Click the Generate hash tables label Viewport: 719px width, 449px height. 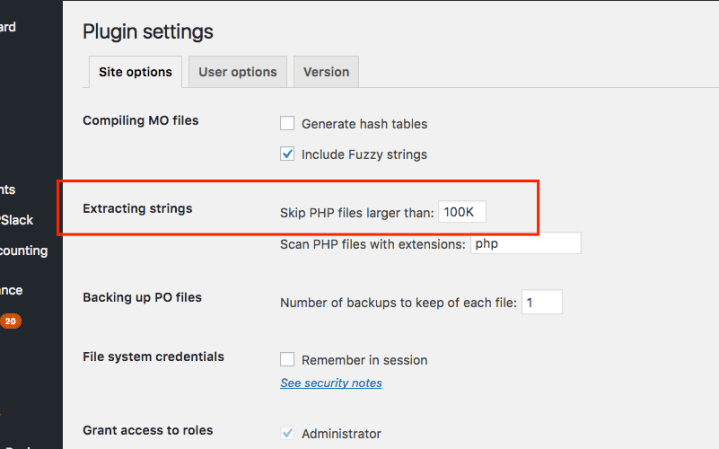click(364, 124)
